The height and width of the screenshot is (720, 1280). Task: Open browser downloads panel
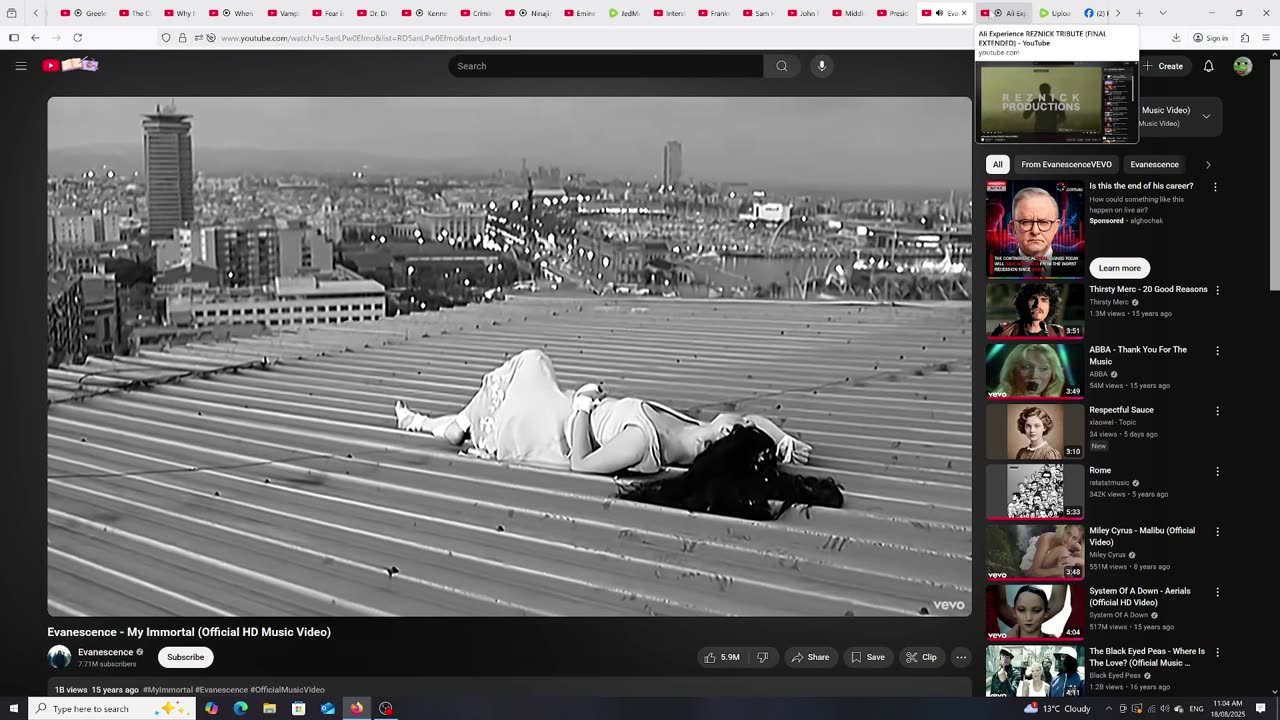pos(1176,38)
